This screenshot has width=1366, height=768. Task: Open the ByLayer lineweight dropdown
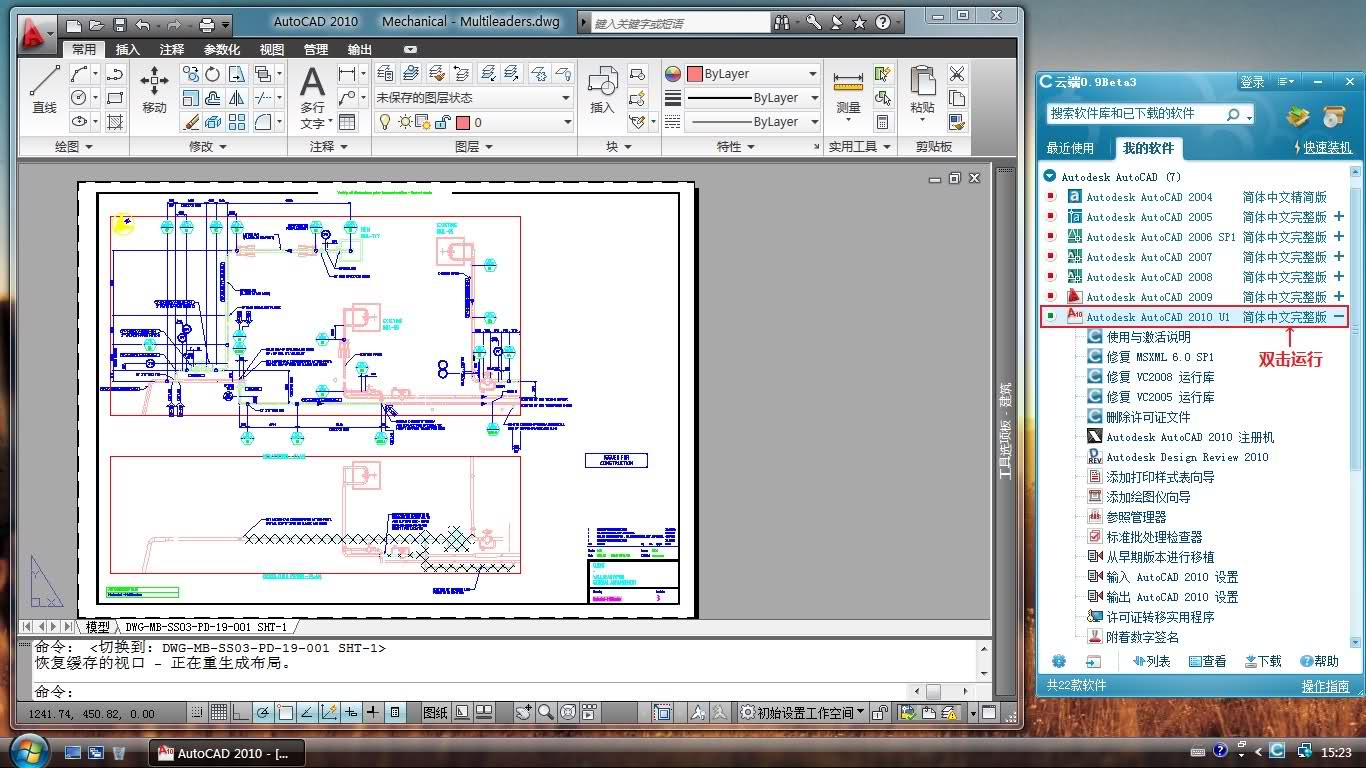pyautogui.click(x=752, y=98)
